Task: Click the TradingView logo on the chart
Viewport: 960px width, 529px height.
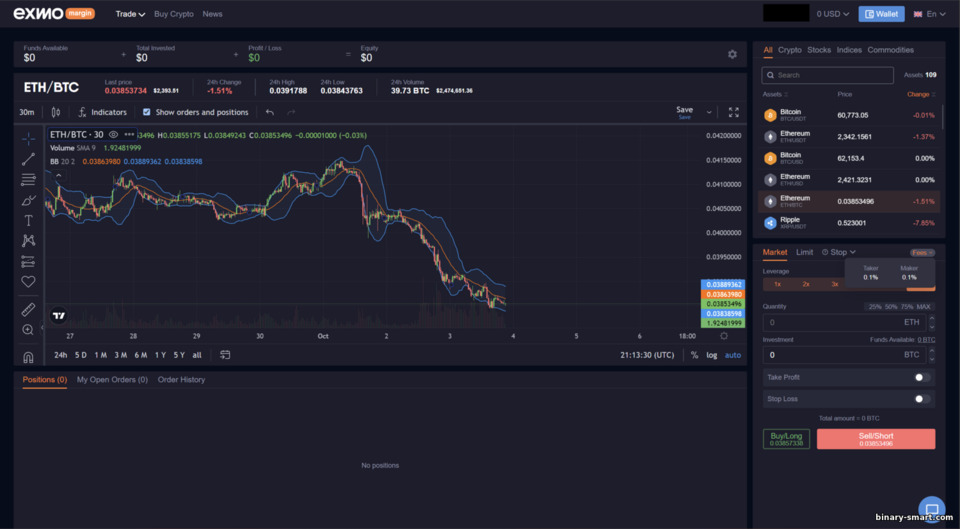Action: pyautogui.click(x=59, y=316)
